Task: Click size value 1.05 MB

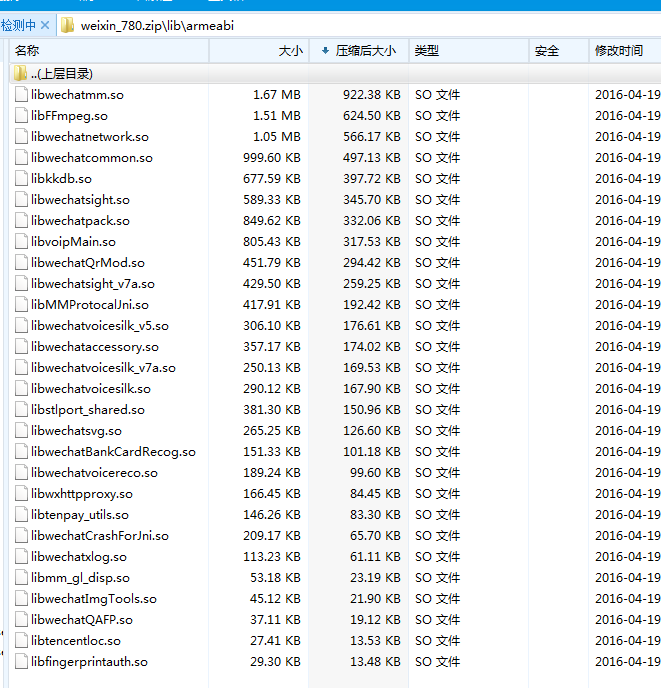Action: click(x=277, y=137)
